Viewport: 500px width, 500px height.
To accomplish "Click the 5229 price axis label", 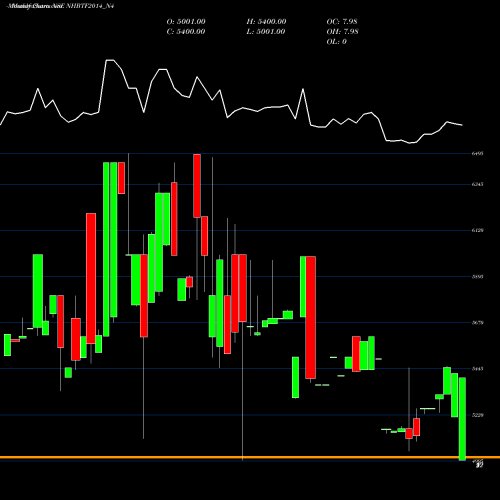I will pyautogui.click(x=477, y=415).
